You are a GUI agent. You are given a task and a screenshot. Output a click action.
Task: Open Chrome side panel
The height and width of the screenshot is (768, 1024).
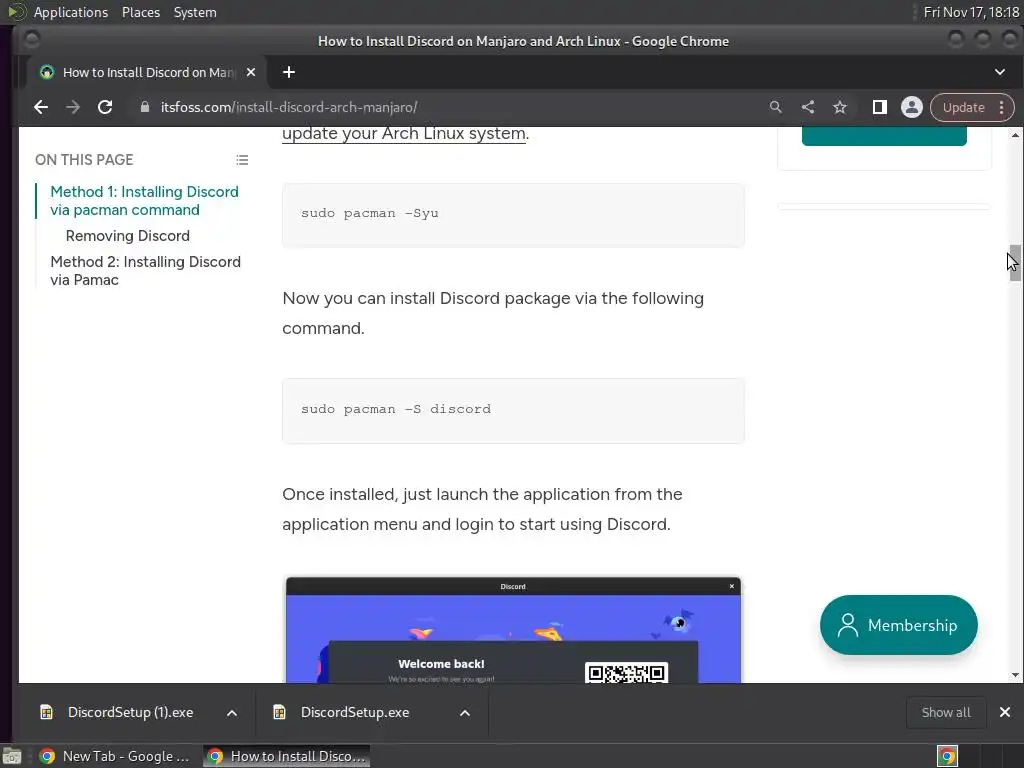point(880,107)
